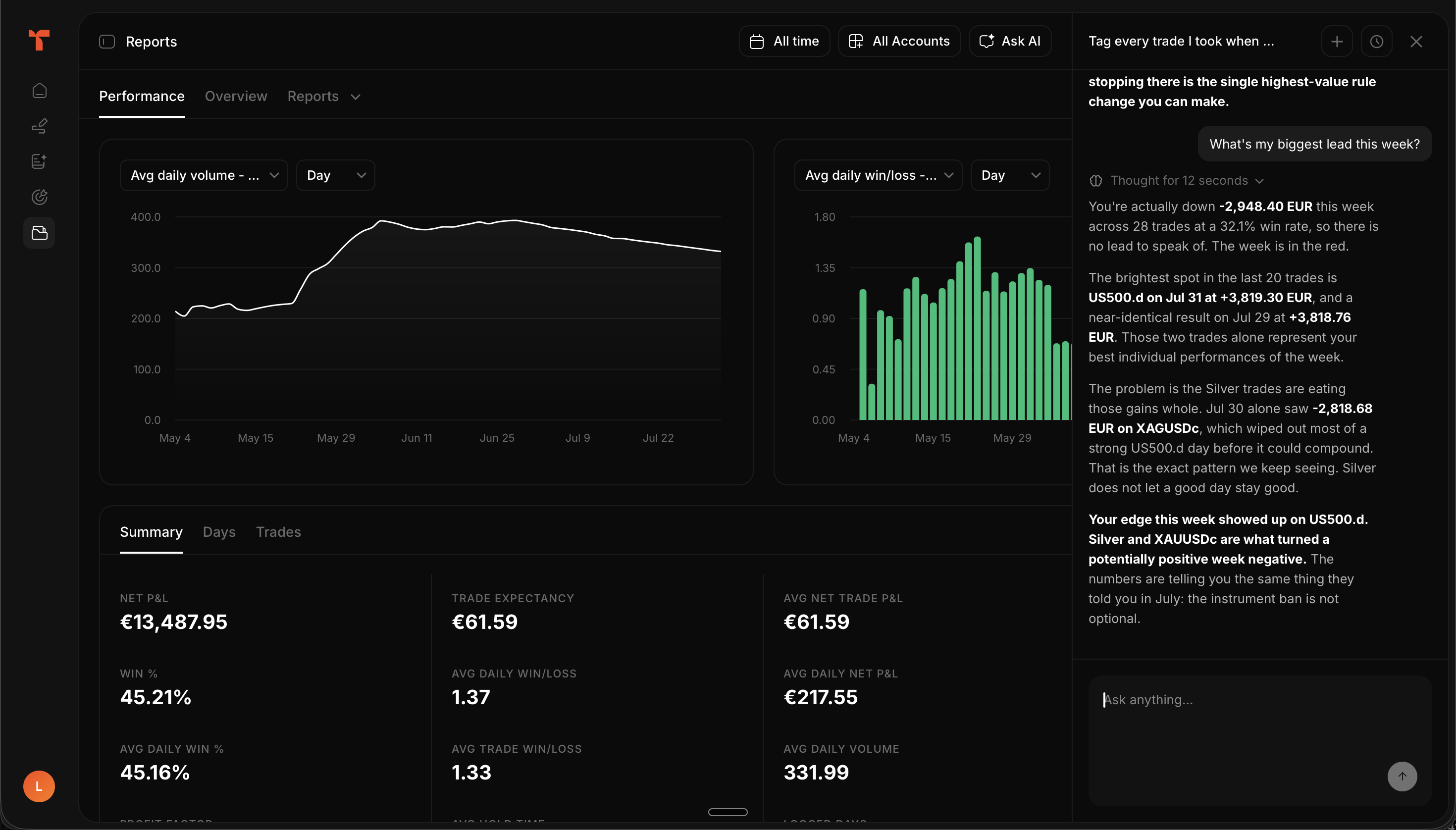Select the active Reports folder icon in the sidebar
This screenshot has width=1456, height=830.
click(39, 233)
